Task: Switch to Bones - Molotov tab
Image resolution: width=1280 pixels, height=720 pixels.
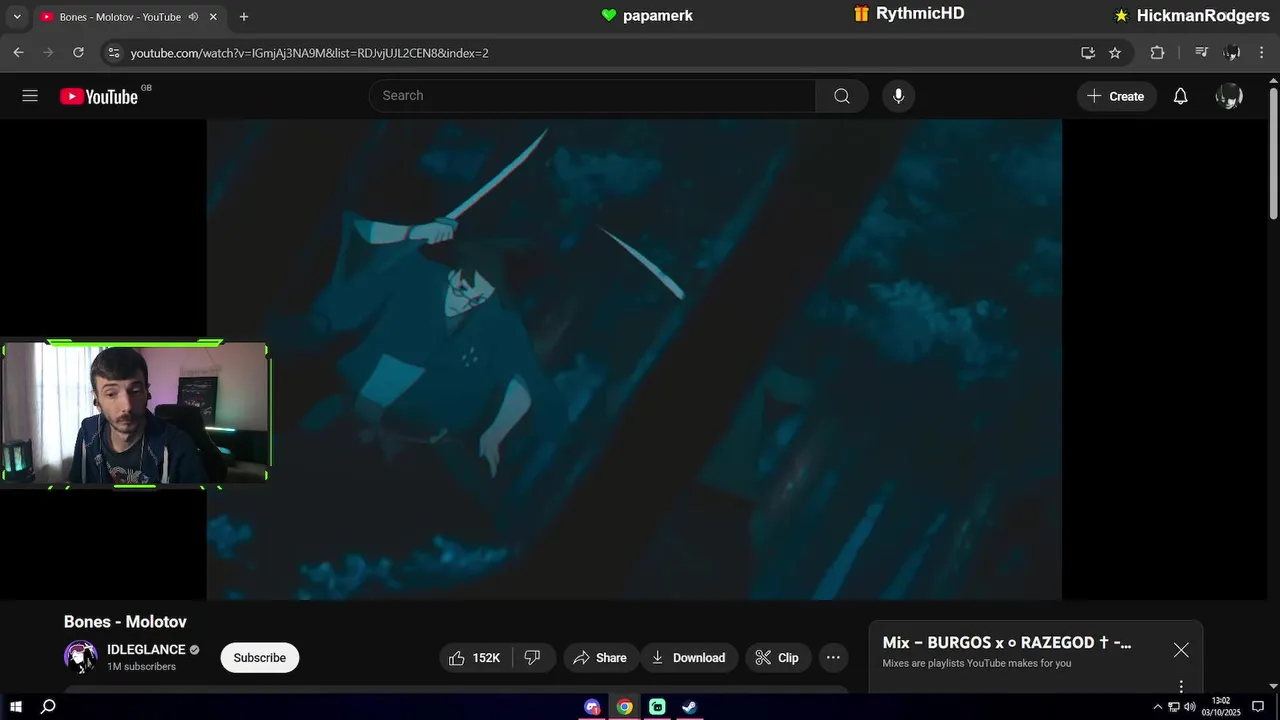Action: pos(119,17)
